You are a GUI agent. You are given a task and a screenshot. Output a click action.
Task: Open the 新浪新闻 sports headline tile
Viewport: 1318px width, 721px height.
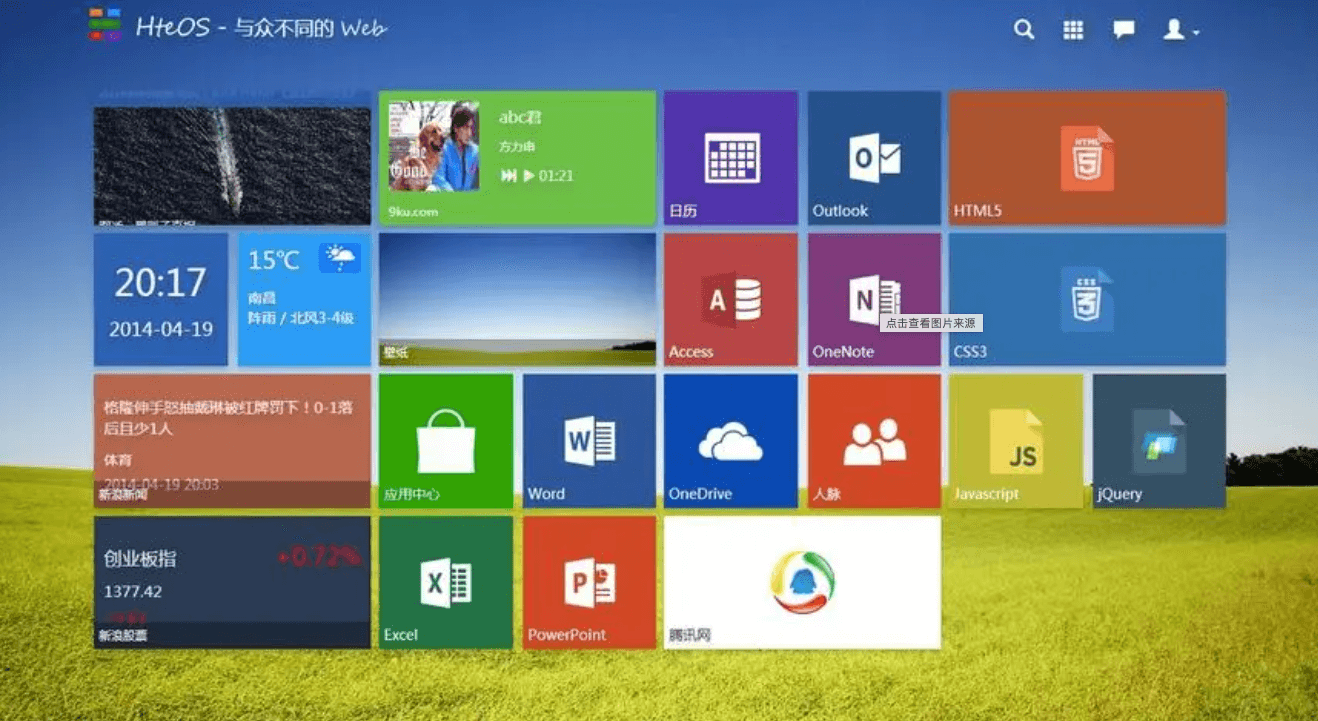[x=232, y=441]
